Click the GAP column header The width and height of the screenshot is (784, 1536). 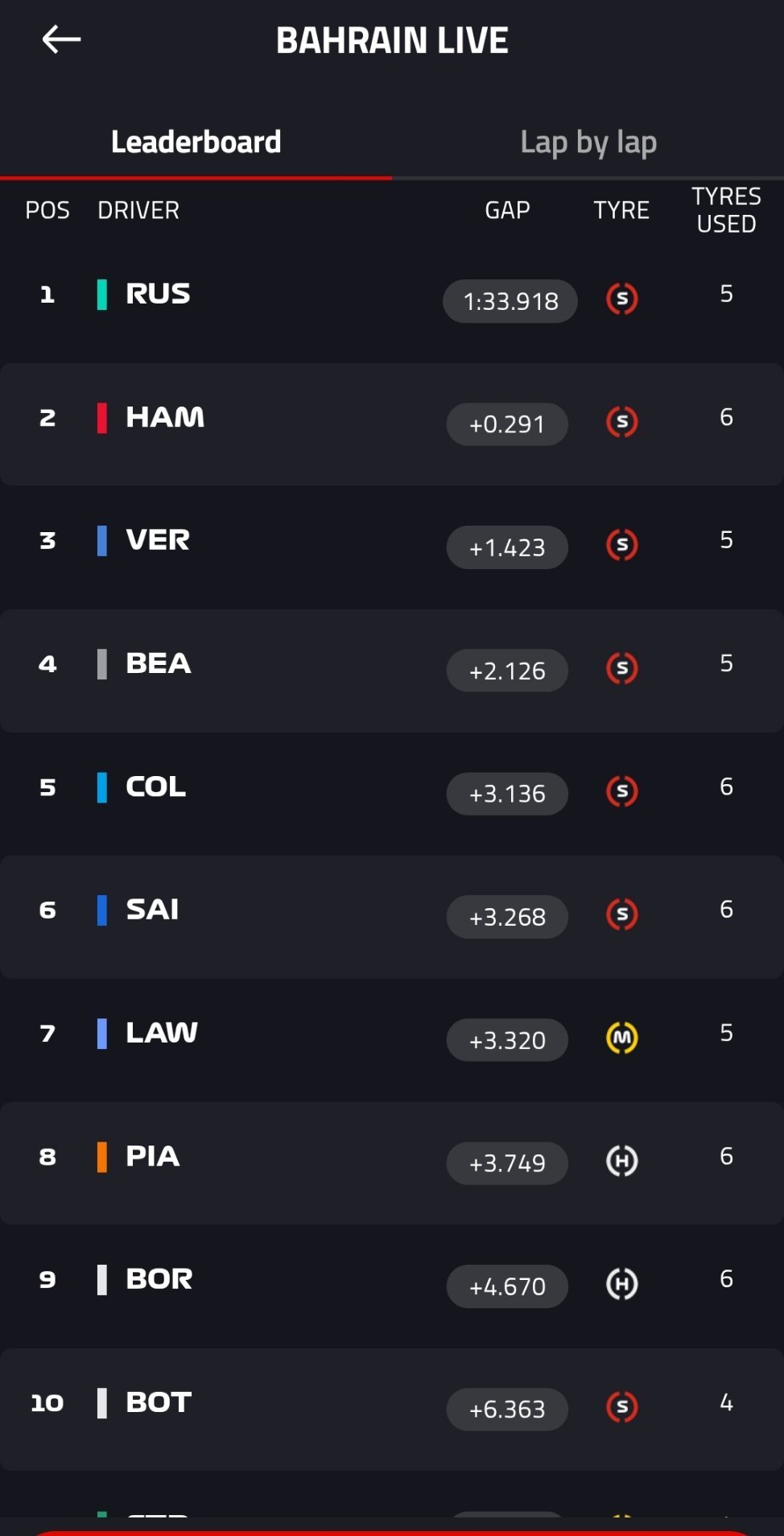[x=507, y=210]
